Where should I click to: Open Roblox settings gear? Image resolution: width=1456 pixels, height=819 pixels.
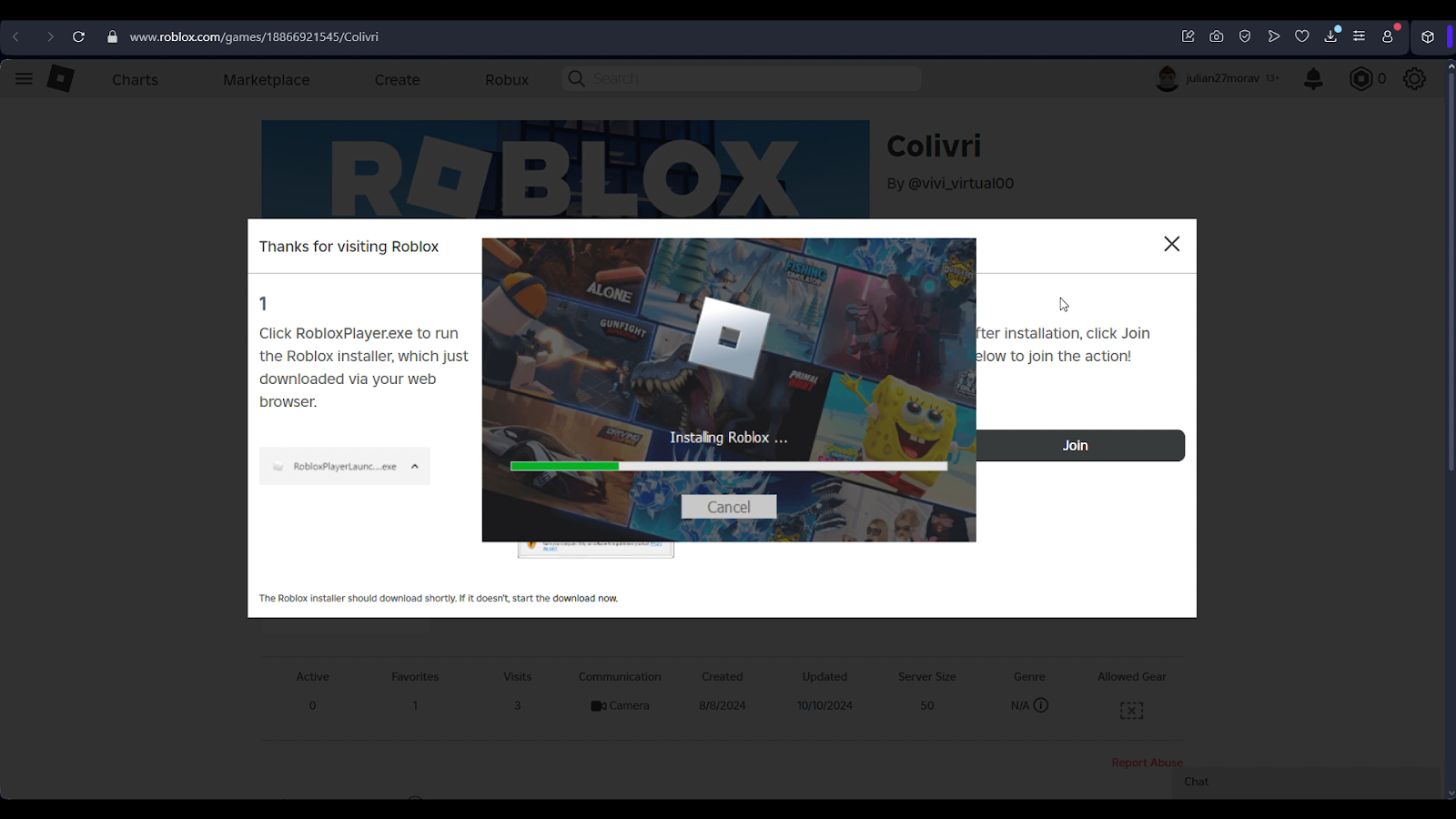click(1414, 78)
